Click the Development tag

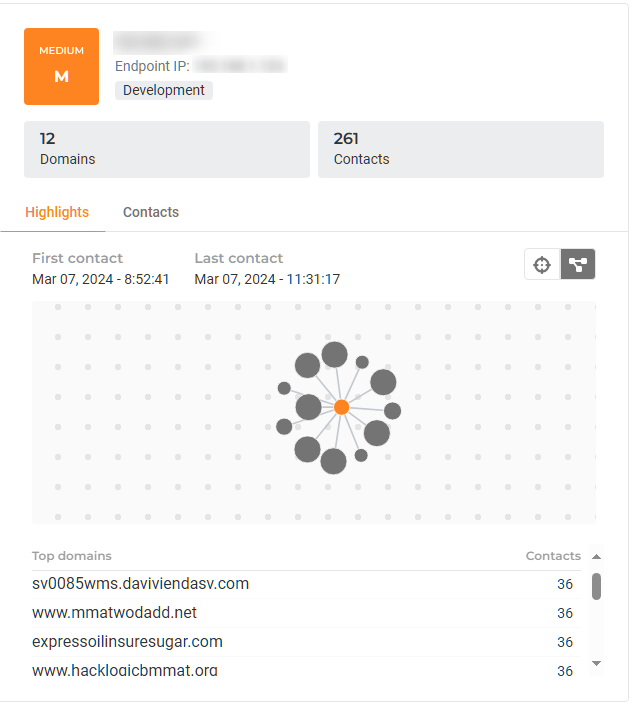164,90
